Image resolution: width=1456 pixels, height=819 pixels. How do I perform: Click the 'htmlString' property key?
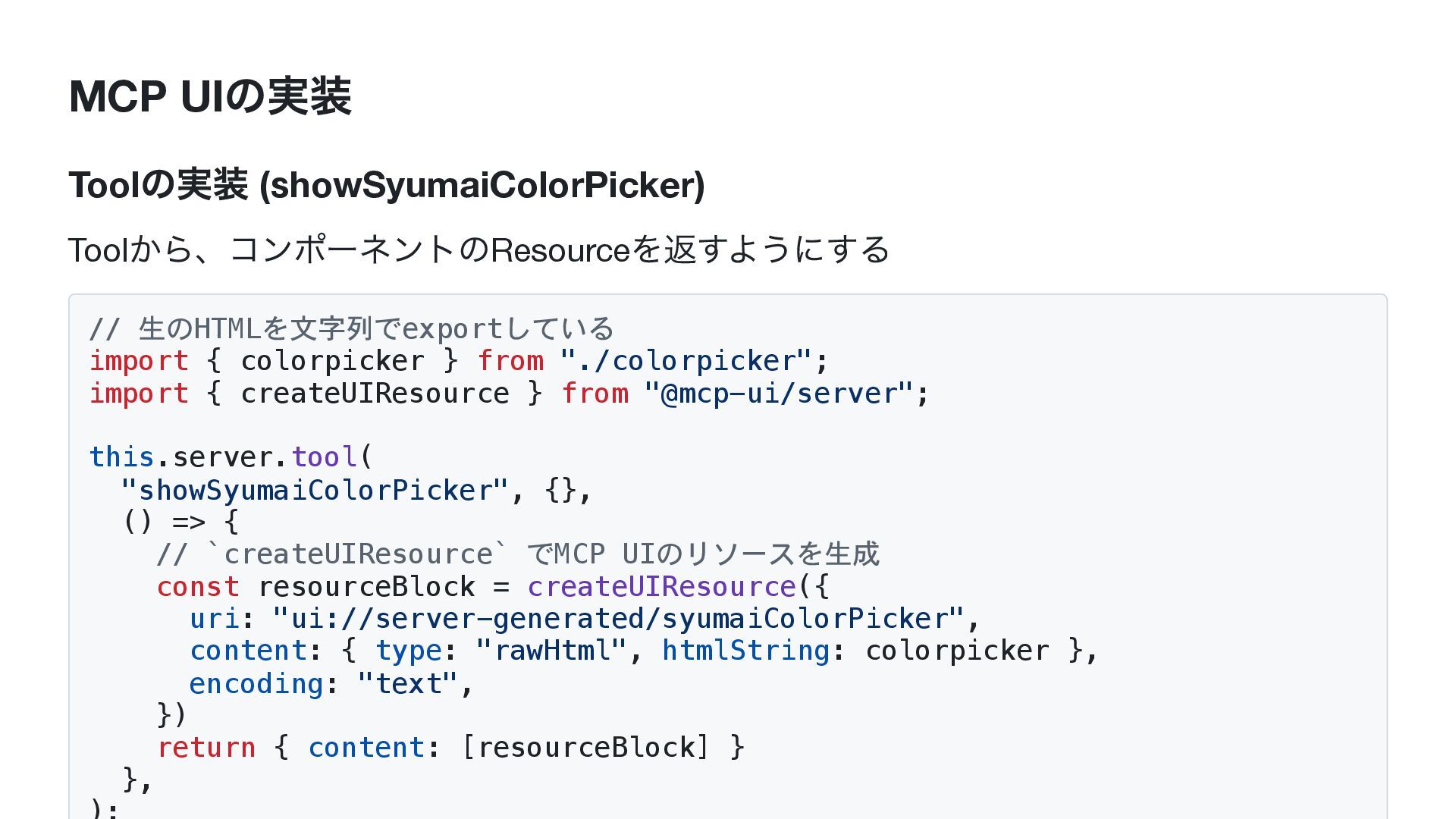[746, 651]
